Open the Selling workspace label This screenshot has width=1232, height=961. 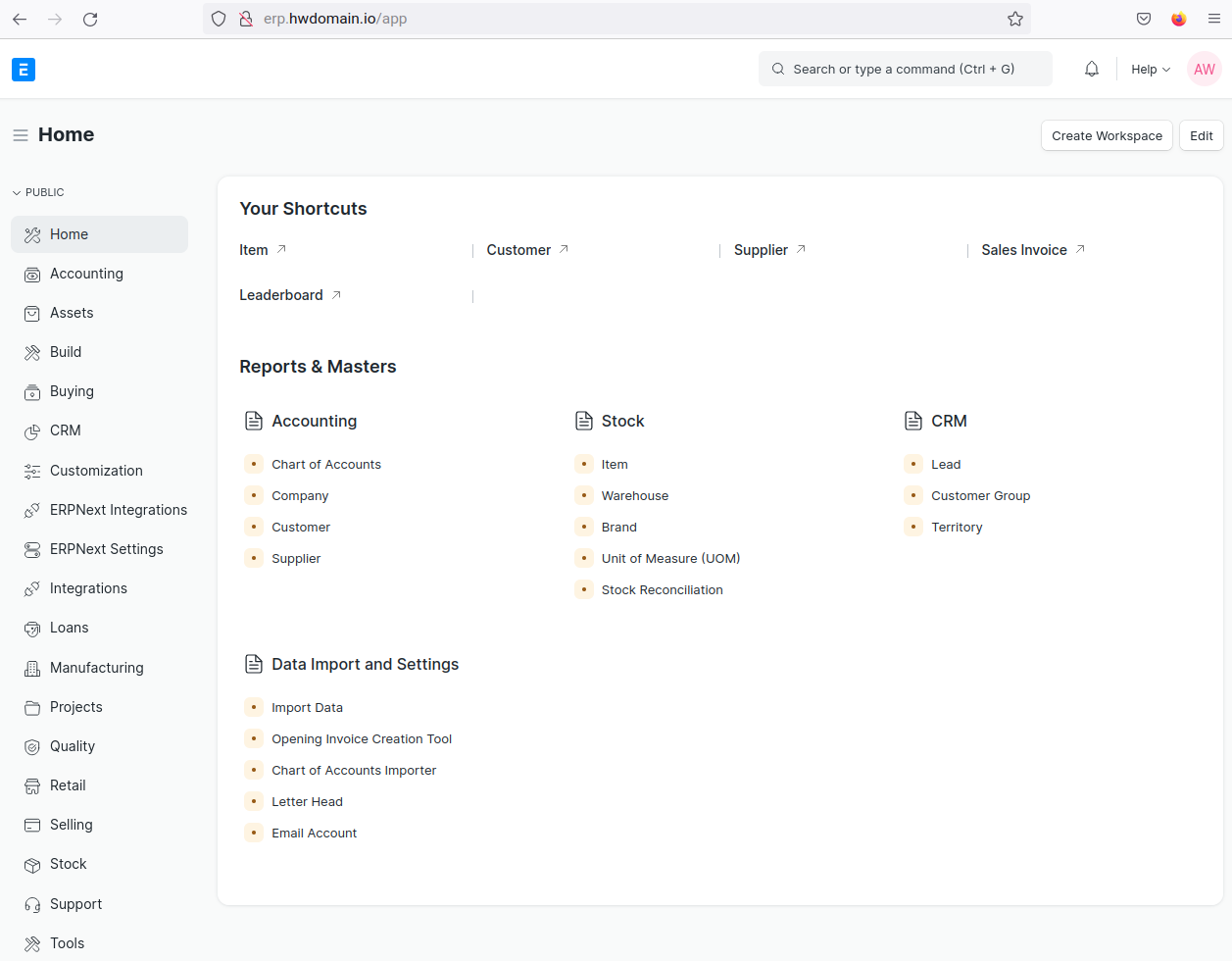72,825
